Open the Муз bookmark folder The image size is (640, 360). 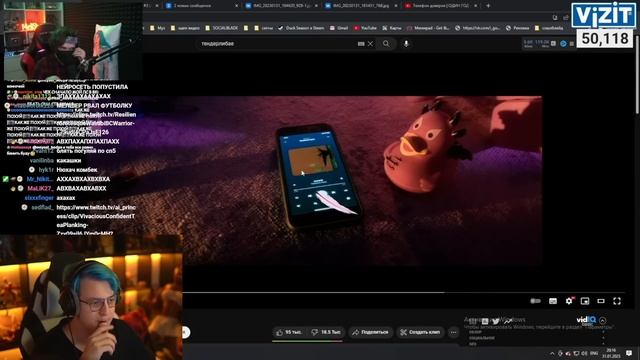pos(158,28)
